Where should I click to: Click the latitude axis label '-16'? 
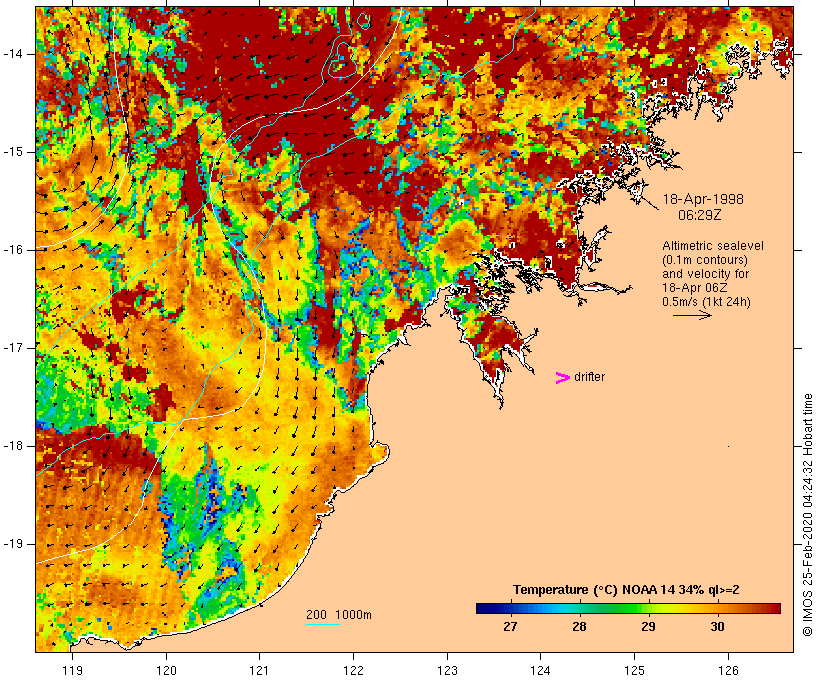pos(13,250)
